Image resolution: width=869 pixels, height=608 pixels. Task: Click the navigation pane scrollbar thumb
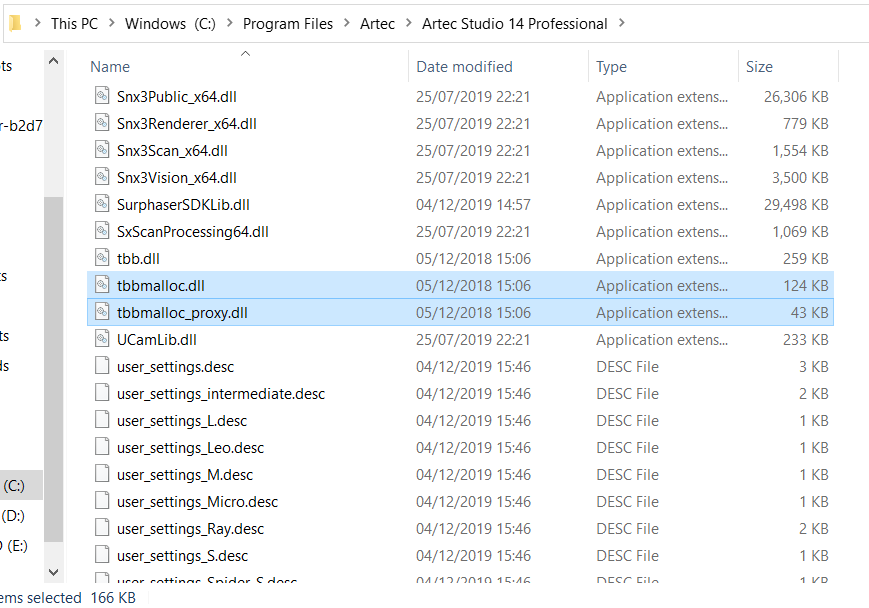click(54, 369)
